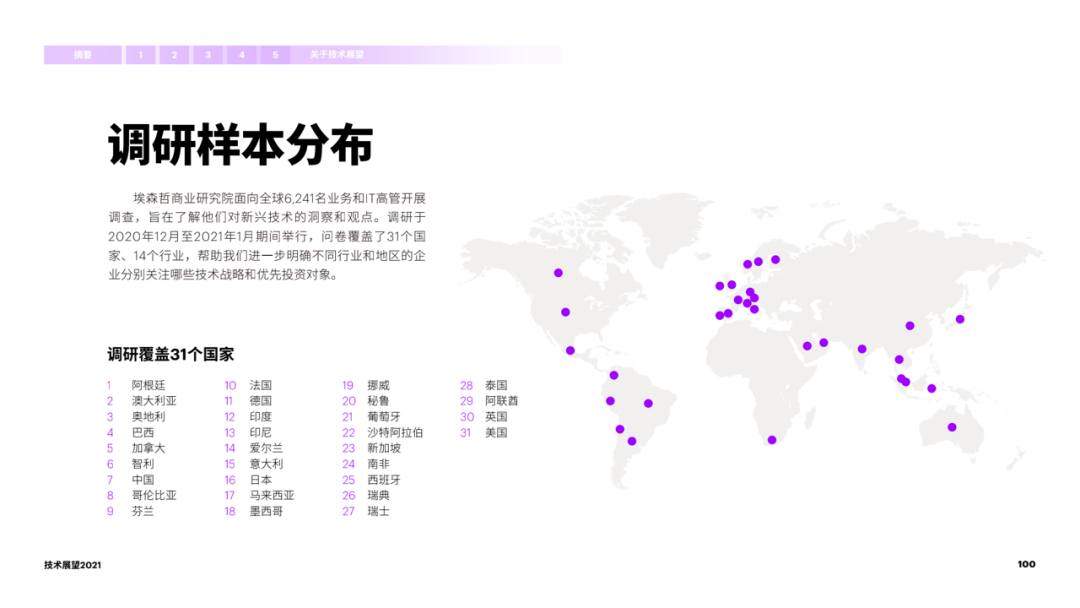Go to section tab 1
This screenshot has width=1080, height=608.
coord(141,55)
